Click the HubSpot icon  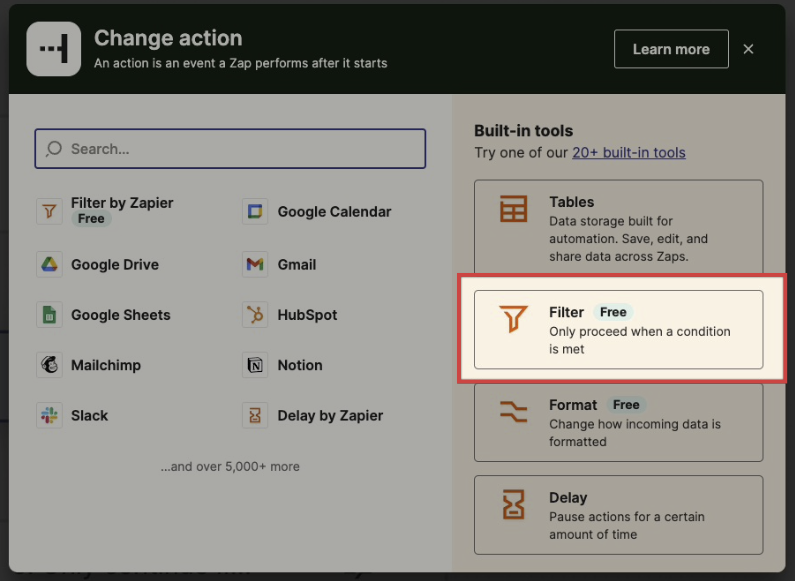pyautogui.click(x=255, y=315)
